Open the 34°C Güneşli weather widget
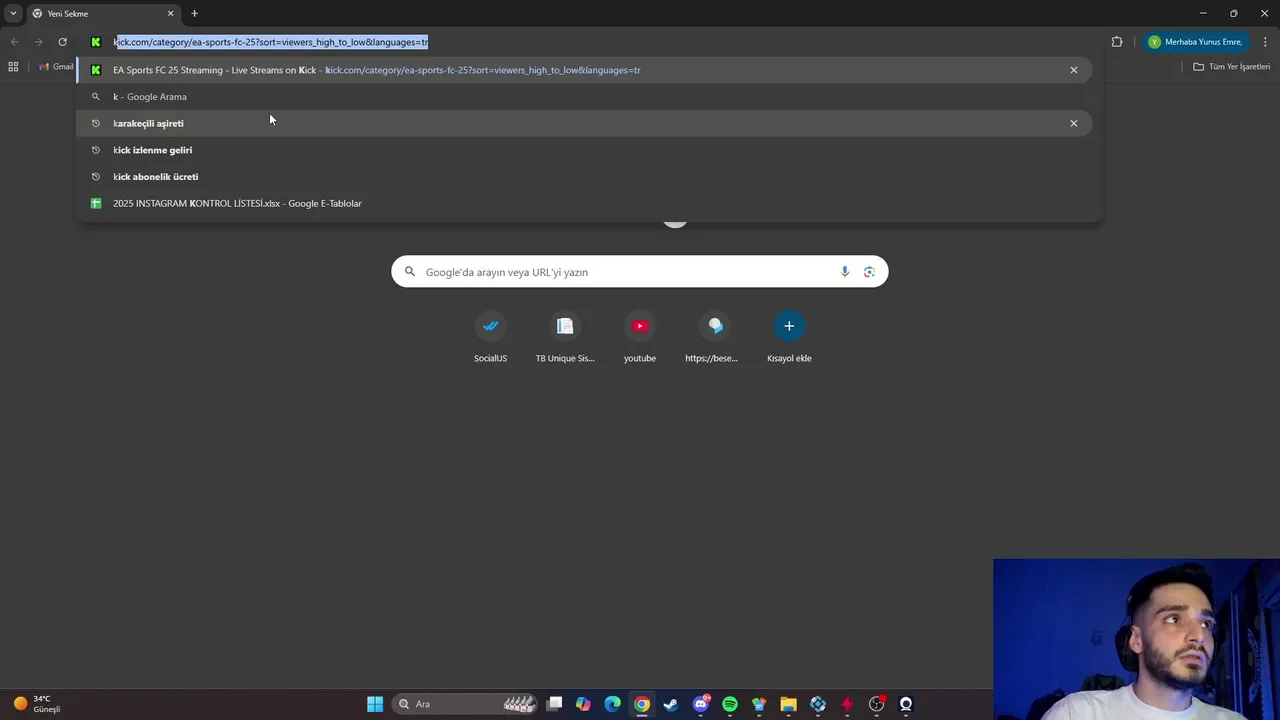 tap(37, 704)
